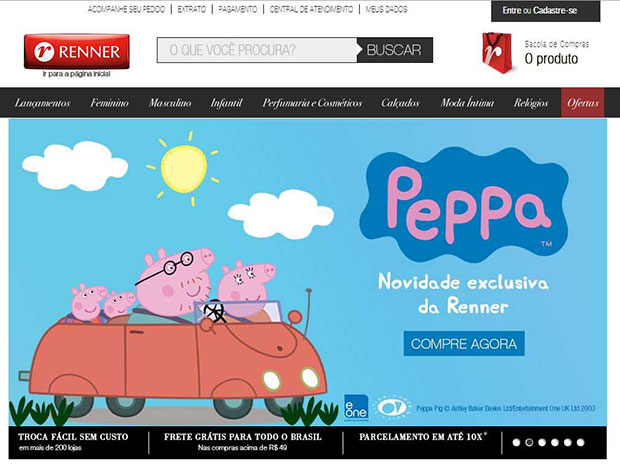
Task: Open the red shopping bag icon
Action: point(498,53)
